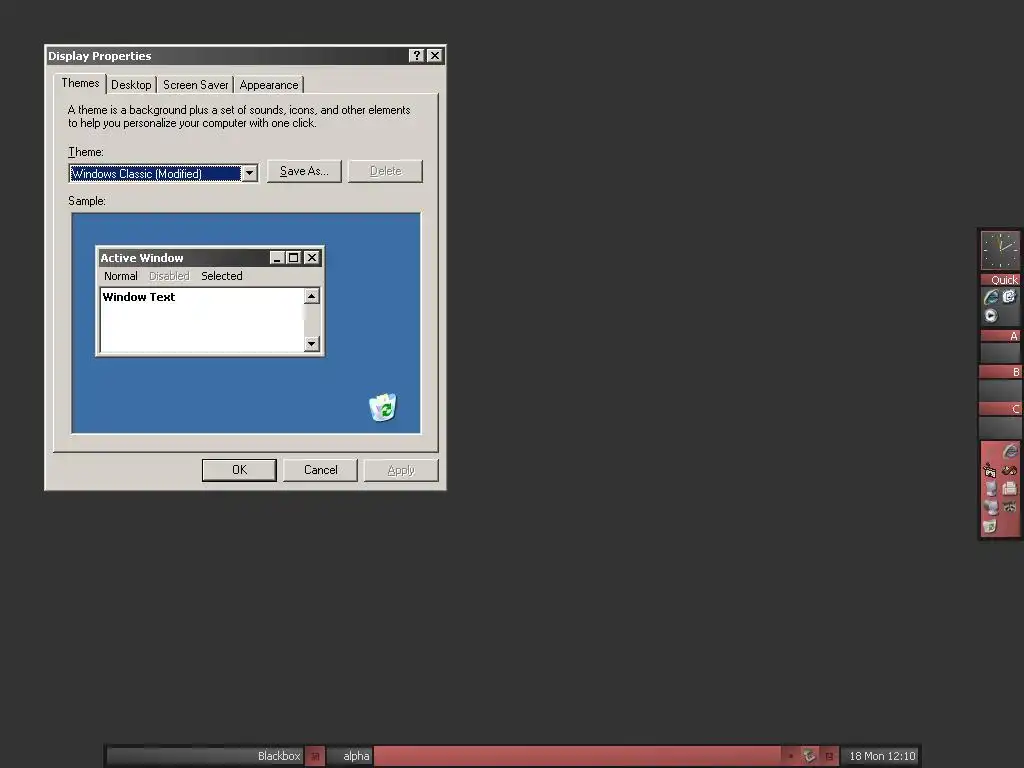Click the printer icon in the red panel
This screenshot has width=1024, height=768.
click(x=1010, y=488)
